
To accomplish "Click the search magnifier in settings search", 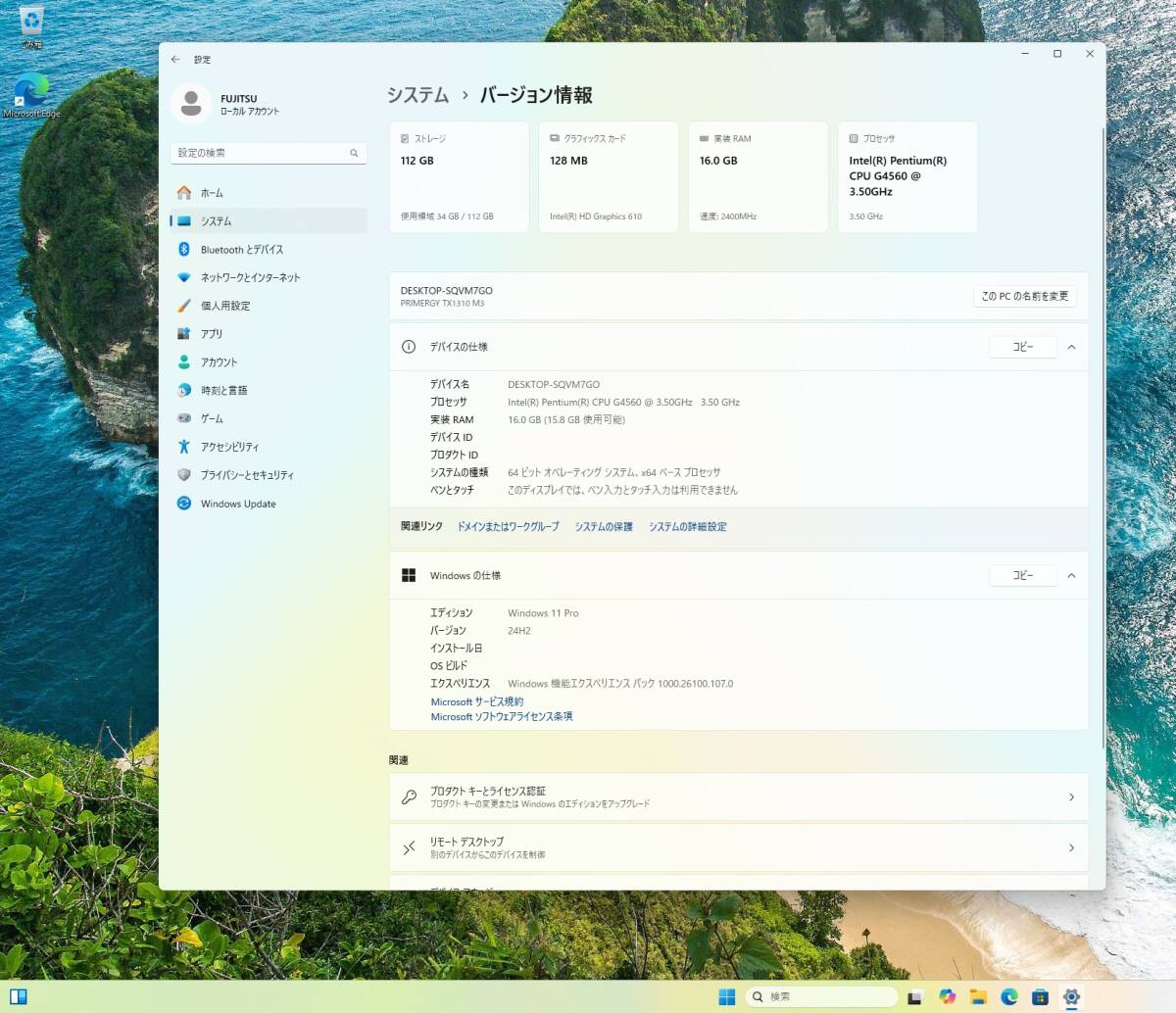I will [x=354, y=153].
